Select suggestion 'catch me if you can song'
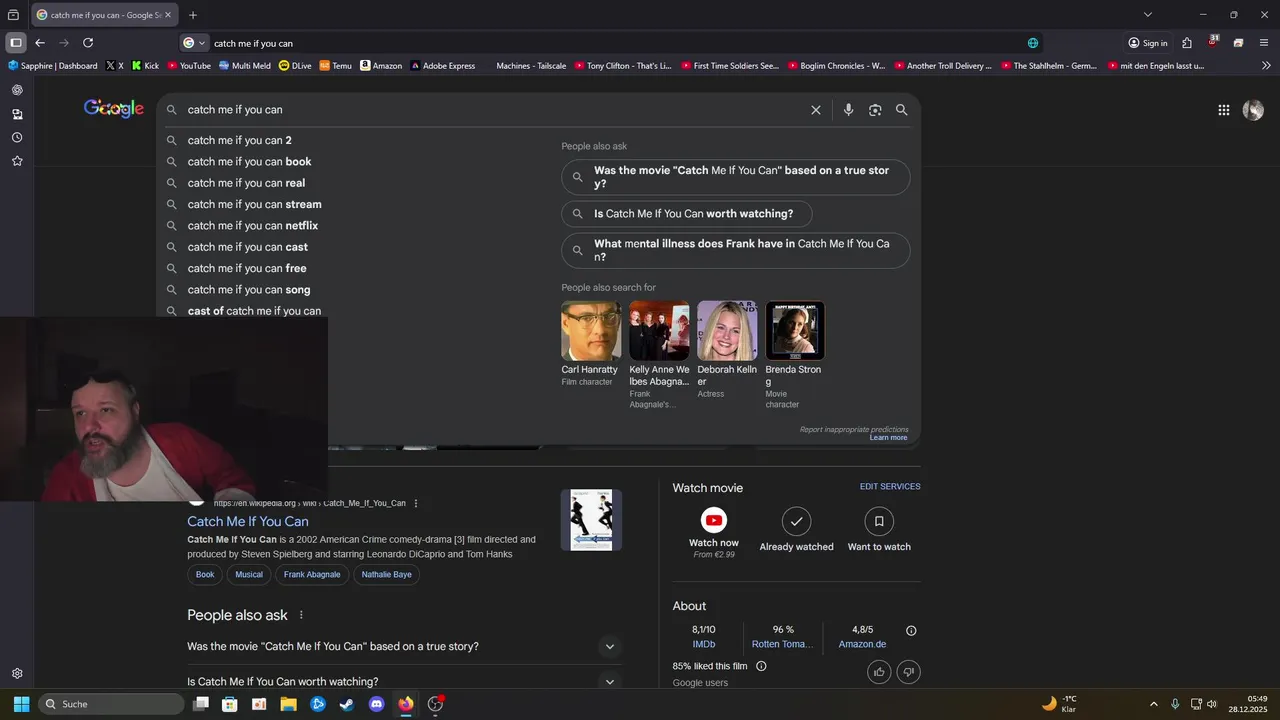This screenshot has width=1280, height=720. [248, 290]
